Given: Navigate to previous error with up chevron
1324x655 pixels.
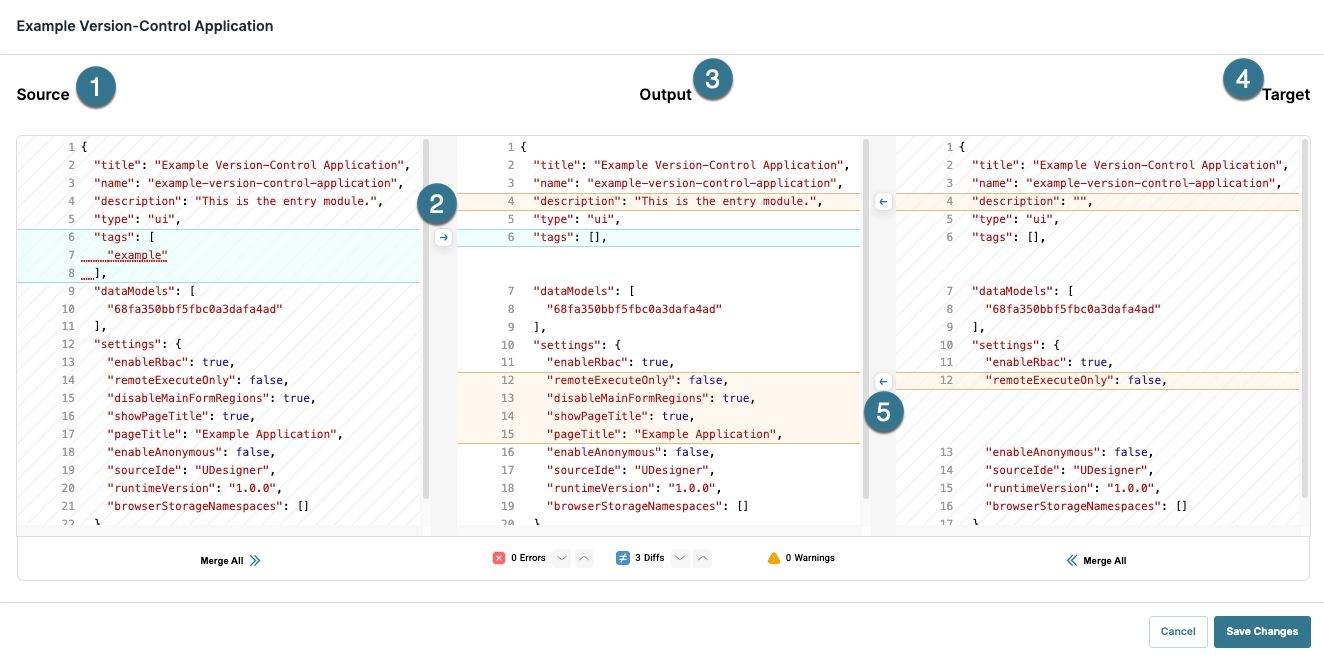Looking at the screenshot, I should coord(585,559).
